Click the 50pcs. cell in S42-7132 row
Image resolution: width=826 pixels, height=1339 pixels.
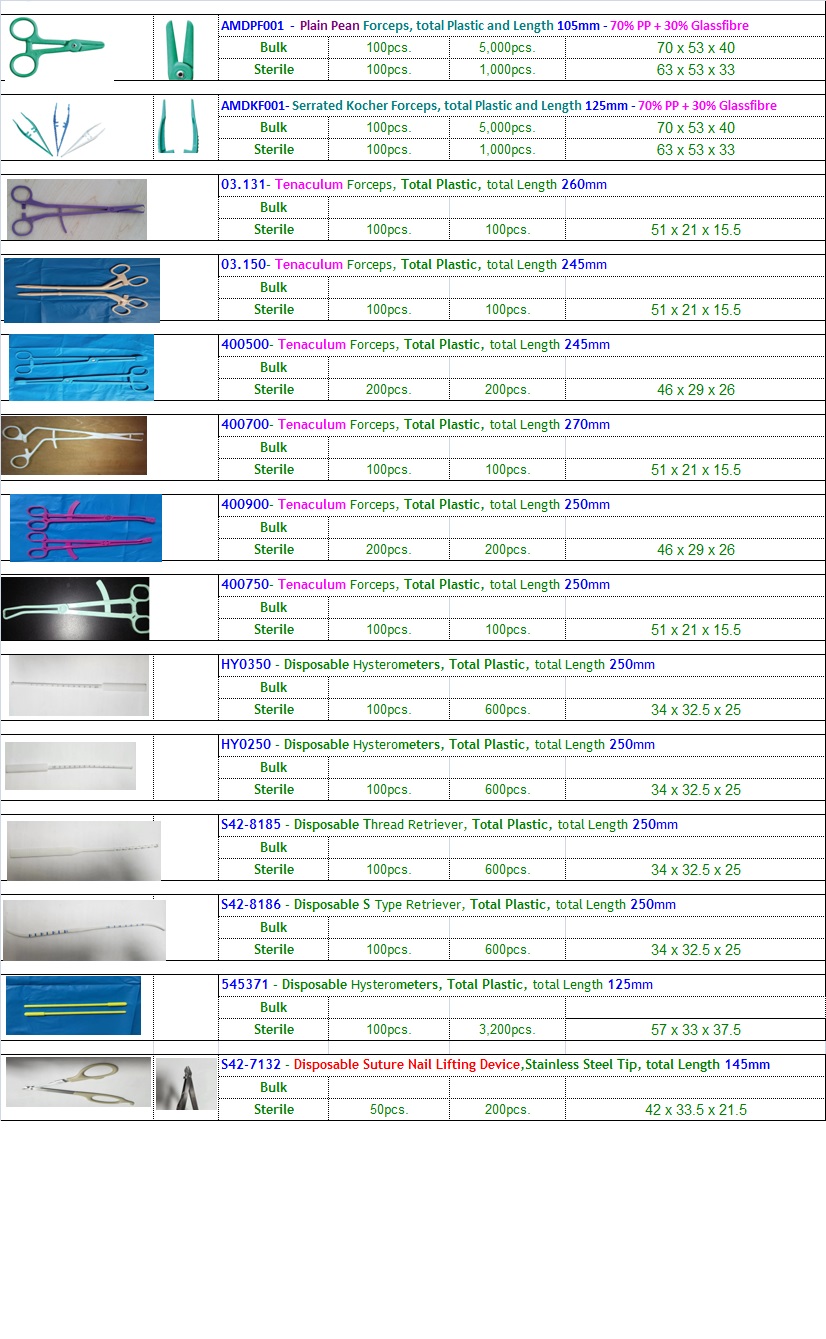[388, 1109]
